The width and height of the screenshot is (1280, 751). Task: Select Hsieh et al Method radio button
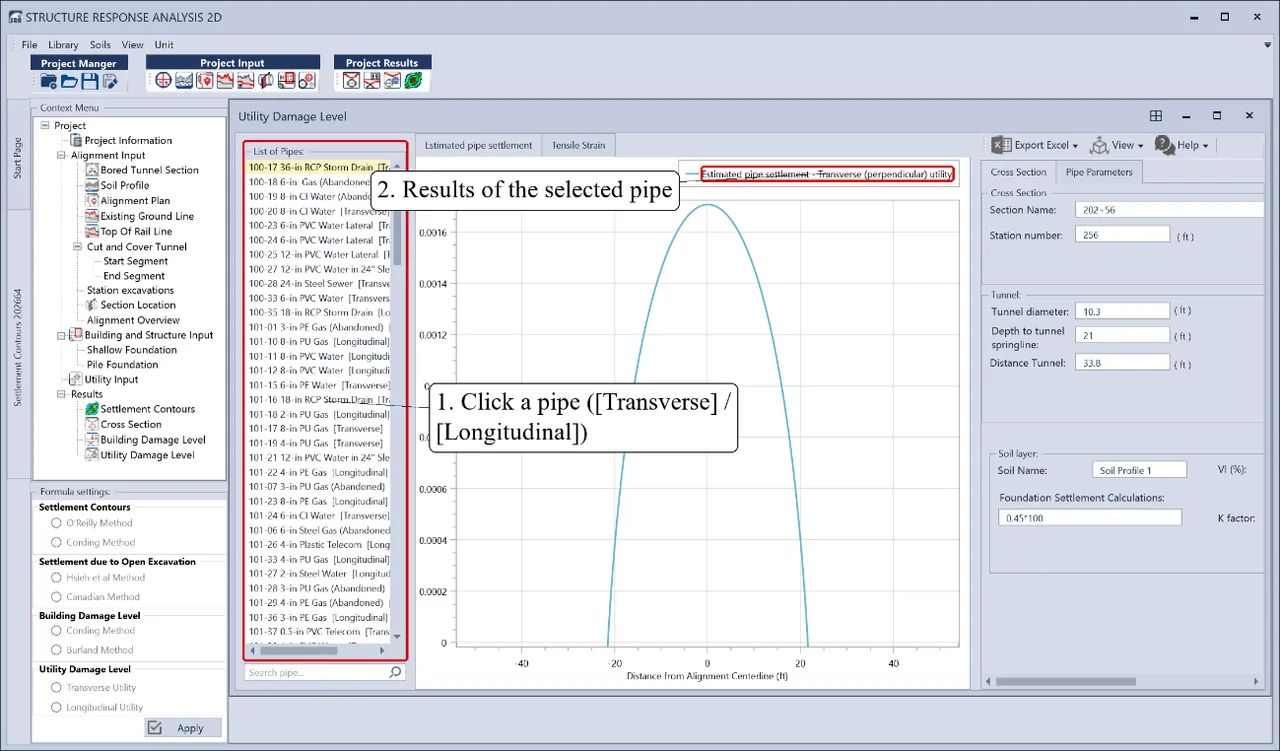coord(57,577)
